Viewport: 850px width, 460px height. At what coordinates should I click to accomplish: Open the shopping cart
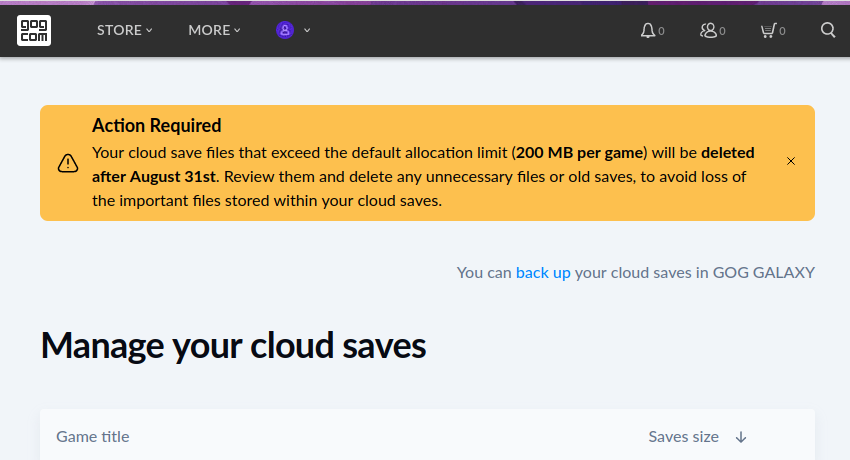(768, 30)
